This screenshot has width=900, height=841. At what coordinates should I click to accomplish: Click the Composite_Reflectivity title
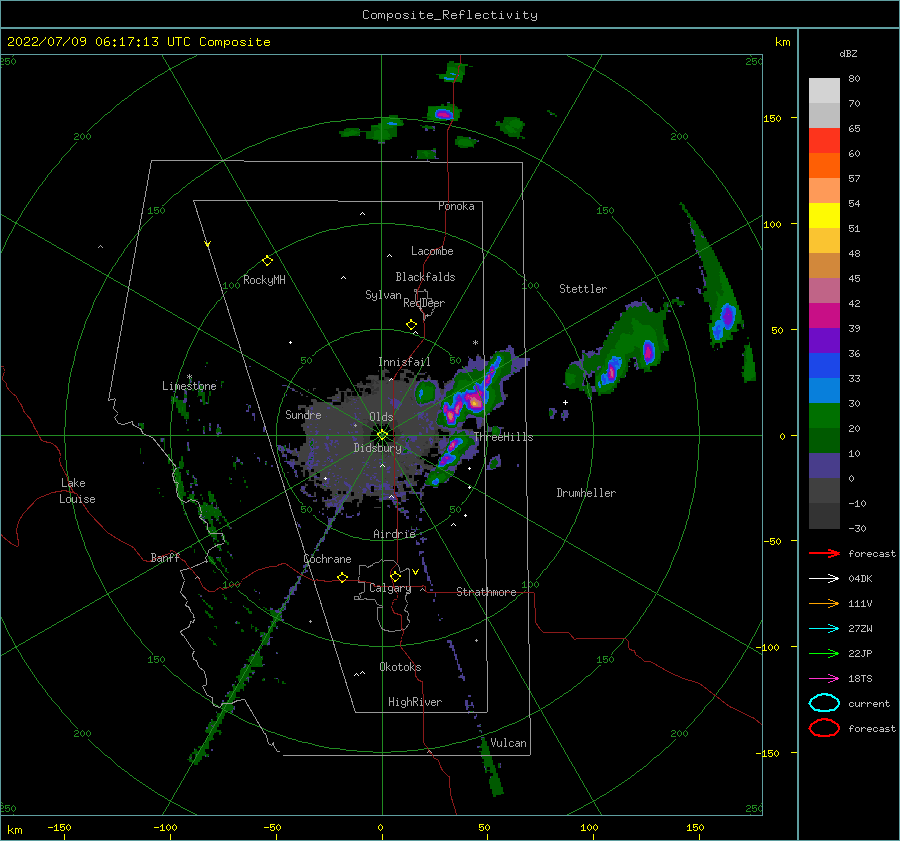(450, 15)
